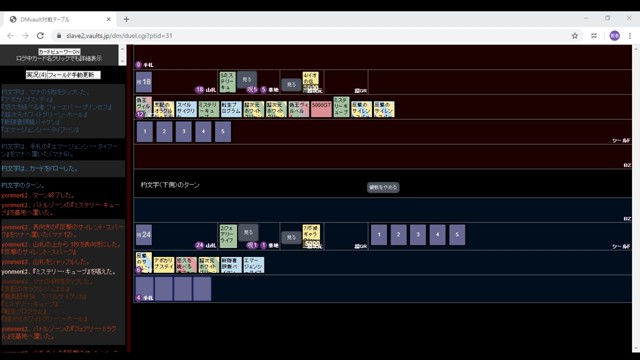Viewport: 640px width, 360px height.
Task: Click opponent's shield card number 1
Action: (144, 131)
